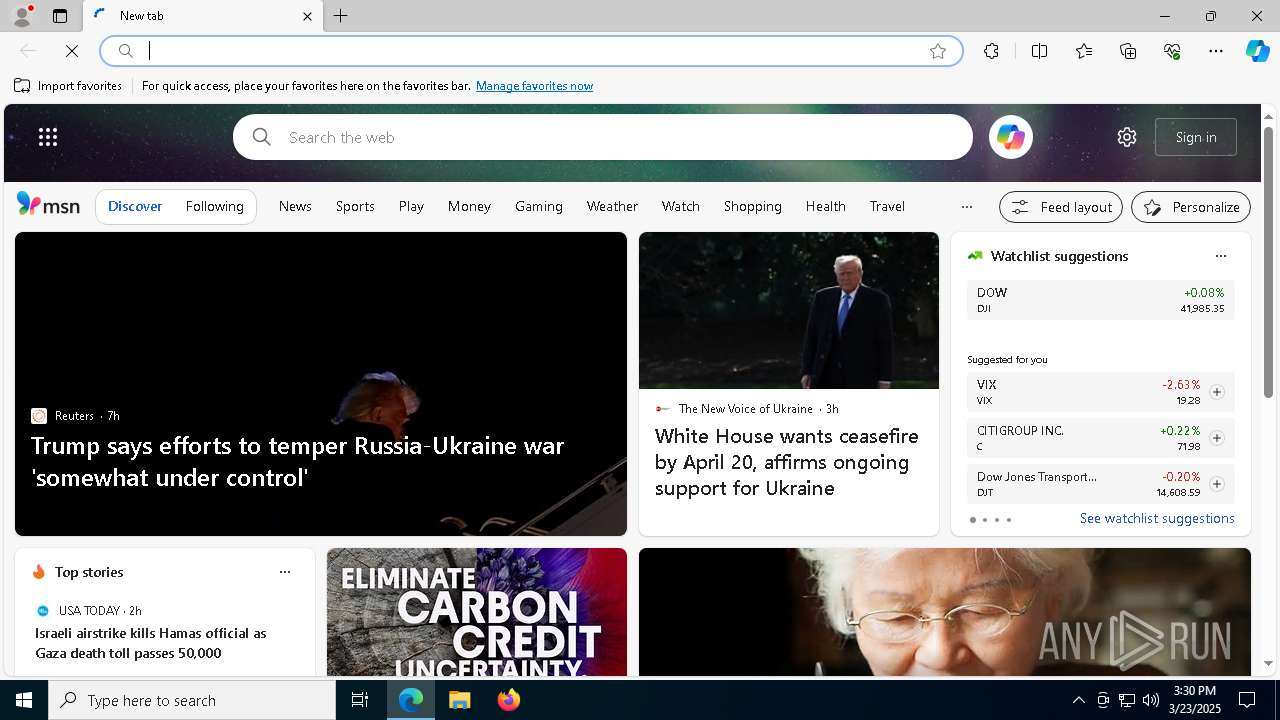Add this page to favorites star
Screen dimensions: 1280x720
click(x=938, y=51)
